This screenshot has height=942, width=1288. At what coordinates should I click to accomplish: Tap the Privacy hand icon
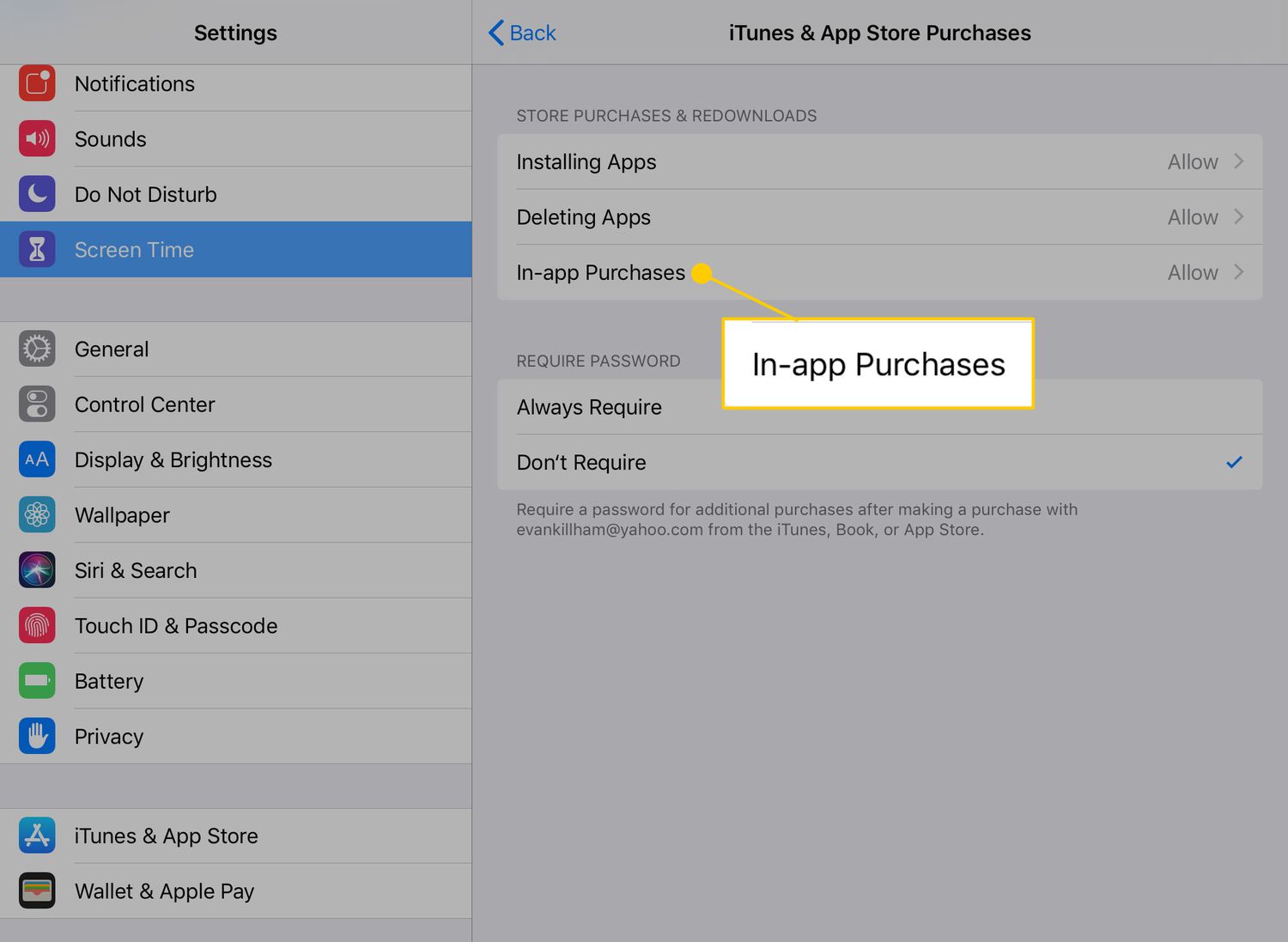coord(37,737)
